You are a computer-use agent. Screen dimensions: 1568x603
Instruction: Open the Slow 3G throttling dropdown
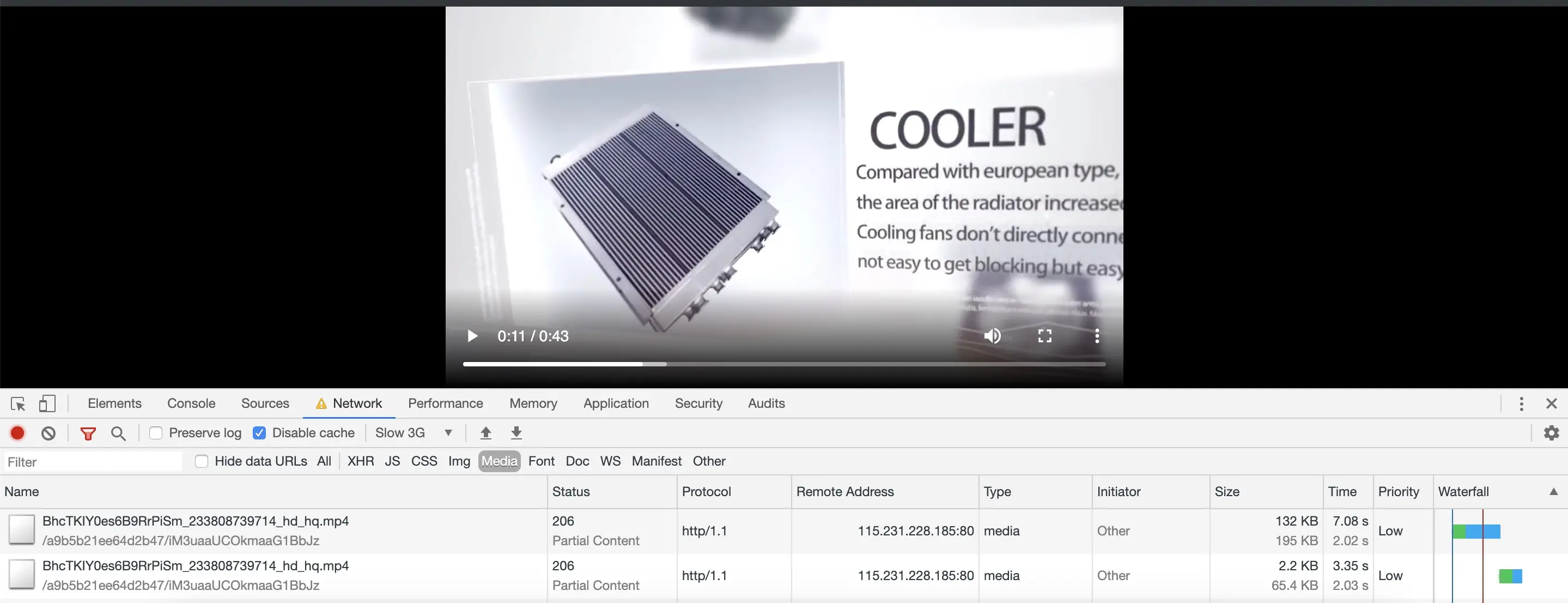(414, 433)
